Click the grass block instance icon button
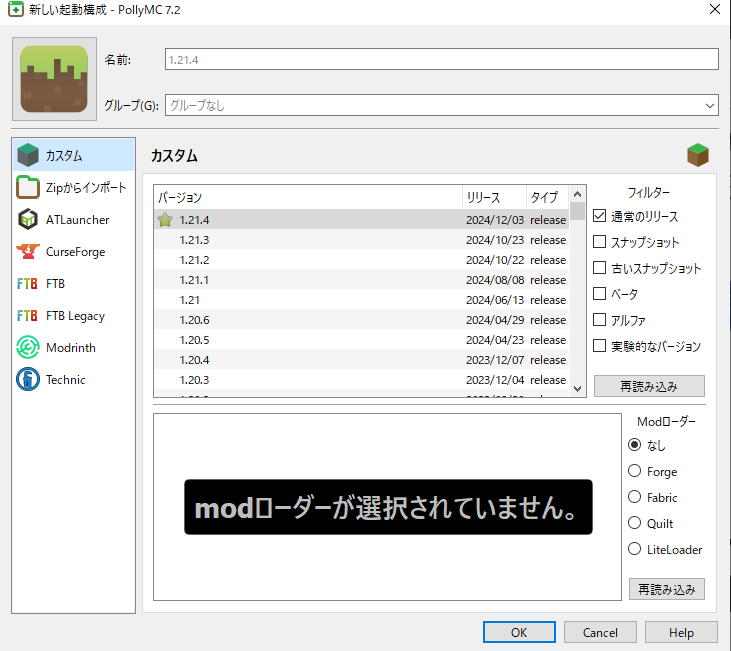The width and height of the screenshot is (731, 651). point(55,79)
